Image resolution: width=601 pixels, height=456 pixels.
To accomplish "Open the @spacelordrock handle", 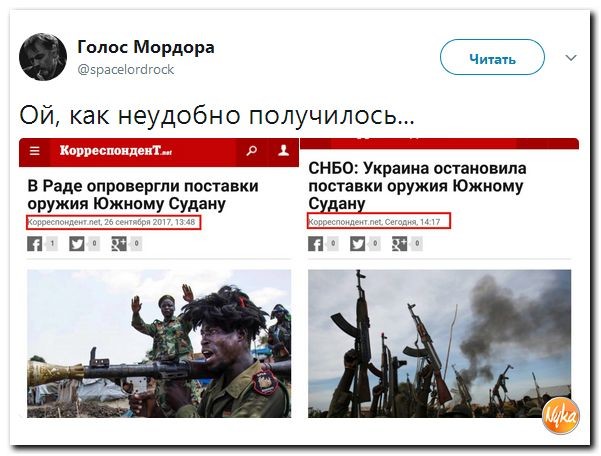I will 126,70.
